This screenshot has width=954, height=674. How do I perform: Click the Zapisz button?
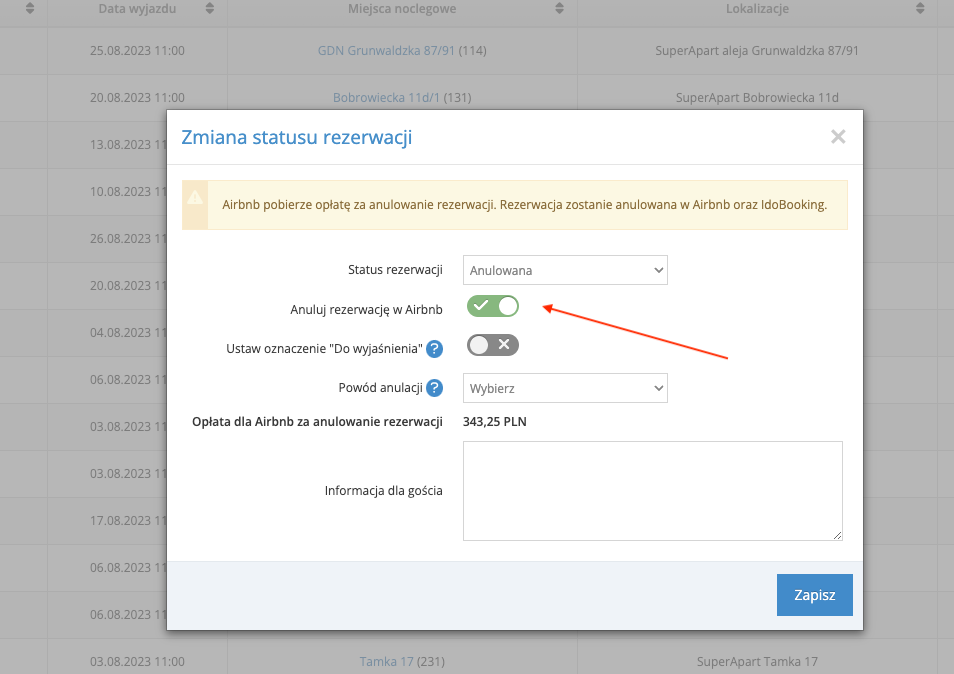click(814, 594)
